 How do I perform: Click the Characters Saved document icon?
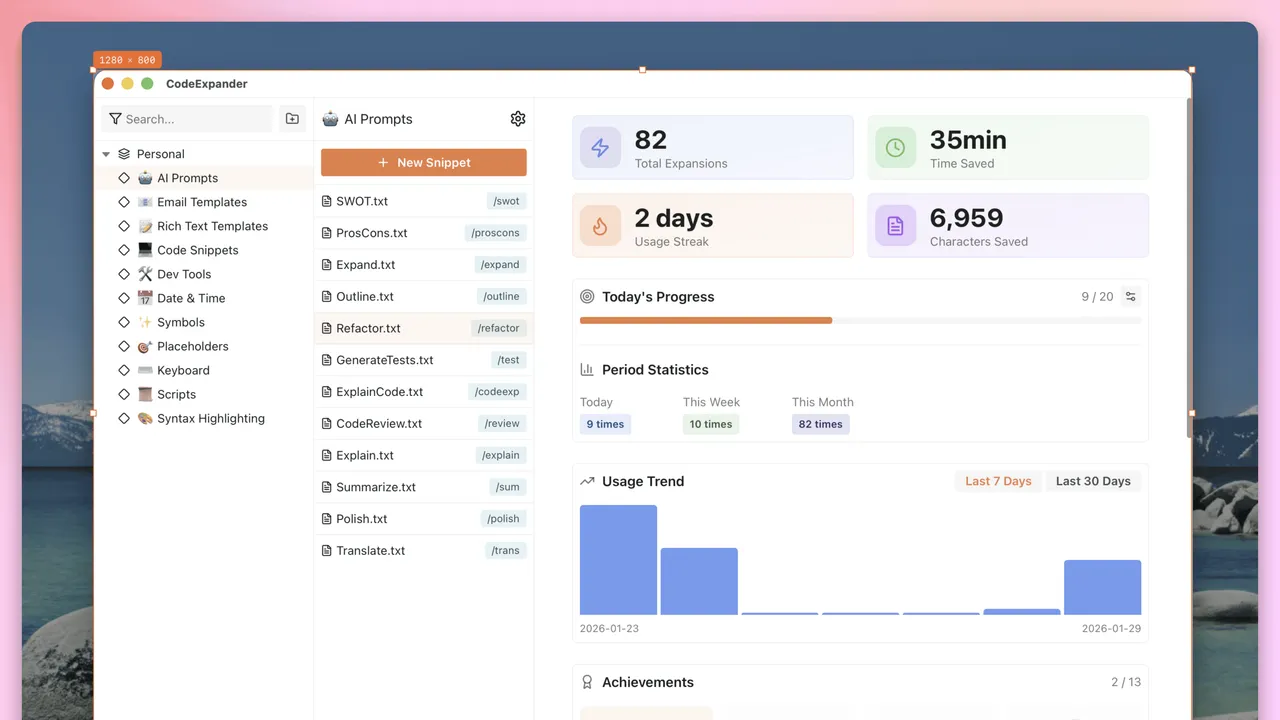coord(895,226)
